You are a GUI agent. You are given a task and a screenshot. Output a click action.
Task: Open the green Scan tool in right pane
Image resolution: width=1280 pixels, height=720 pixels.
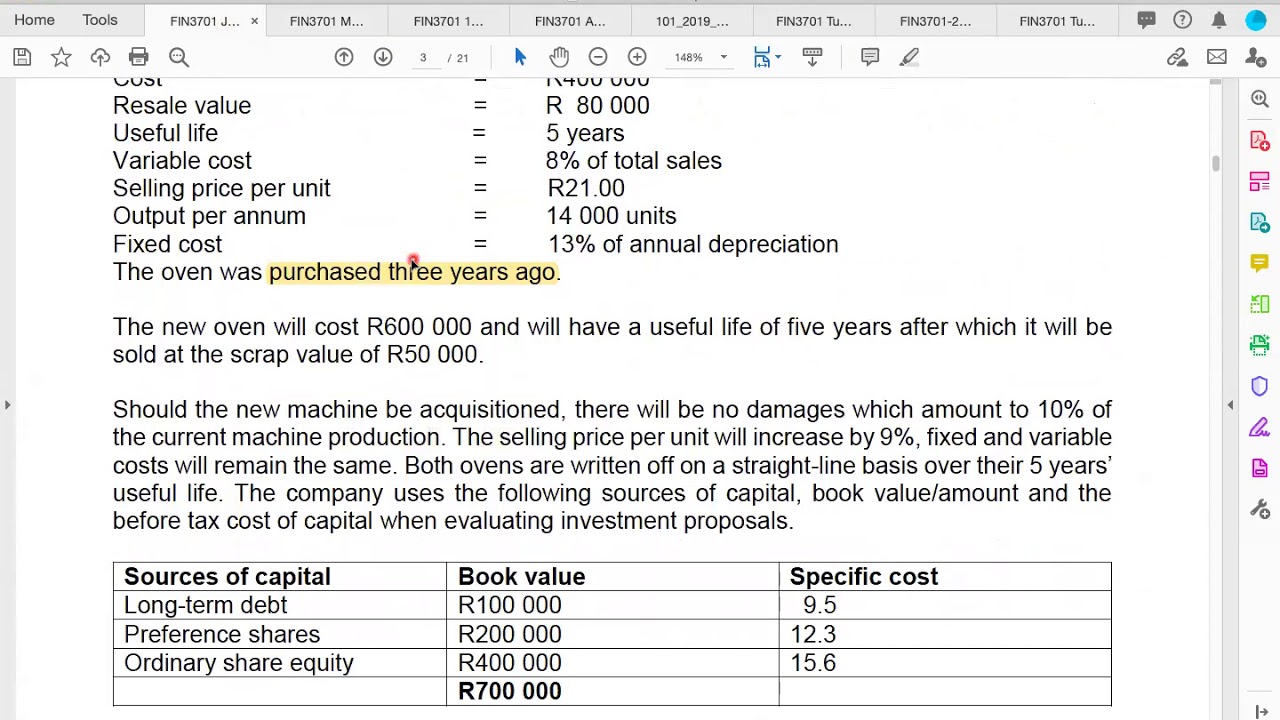1260,345
